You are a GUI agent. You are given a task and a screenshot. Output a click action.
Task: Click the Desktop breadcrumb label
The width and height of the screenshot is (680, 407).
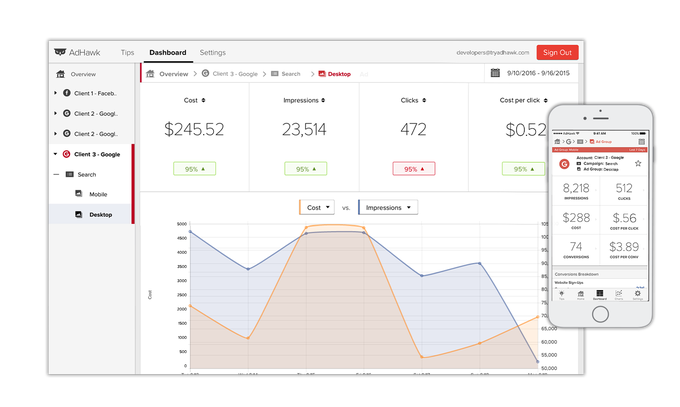pyautogui.click(x=339, y=74)
